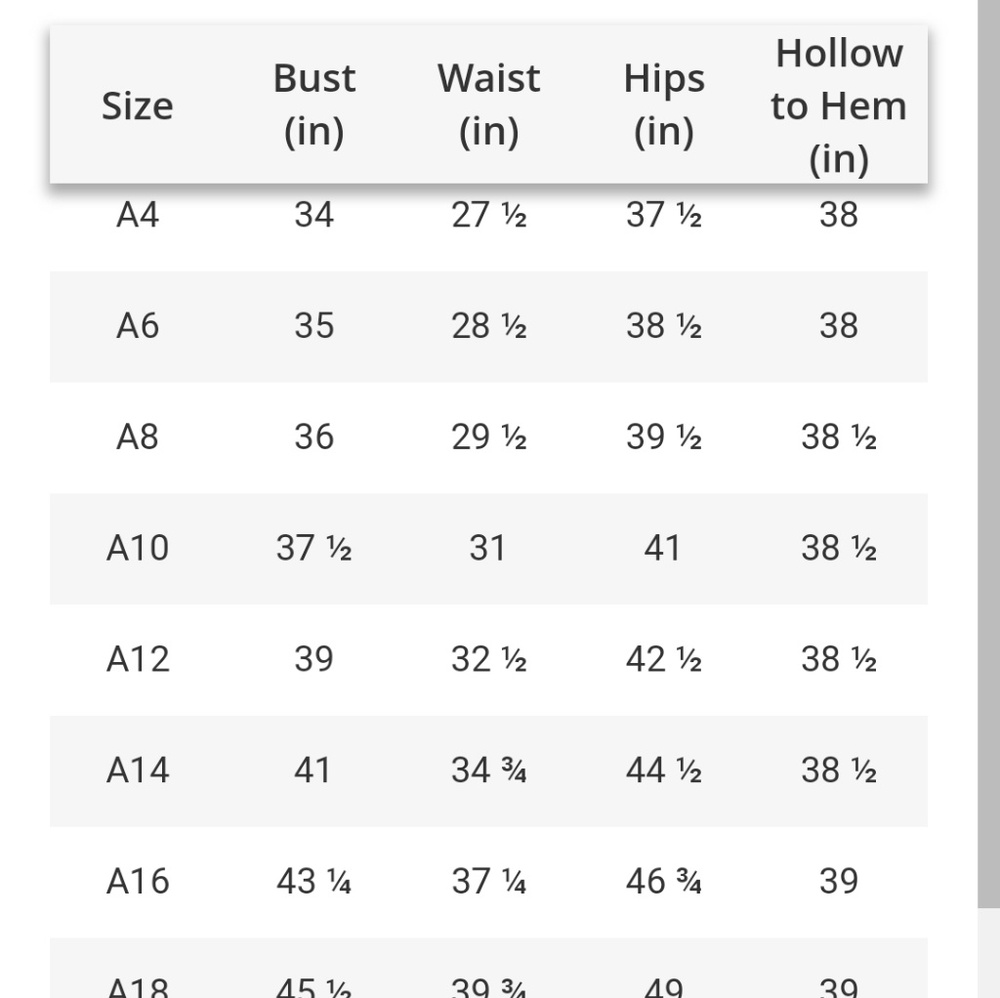Click the A16 bust value 43 ¼
This screenshot has height=998, width=1000.
[x=314, y=881]
